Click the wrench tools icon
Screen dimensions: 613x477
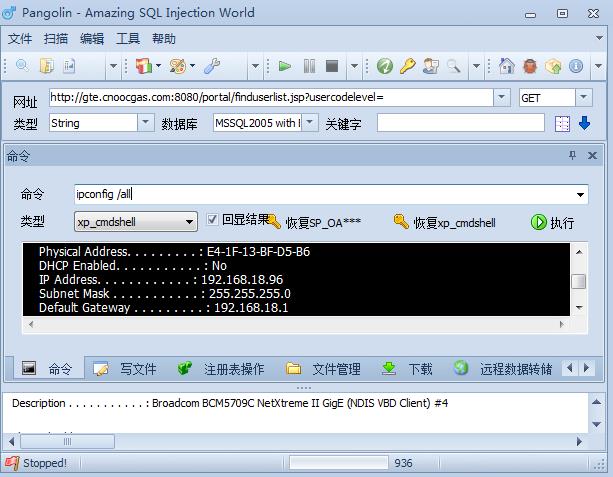point(212,66)
